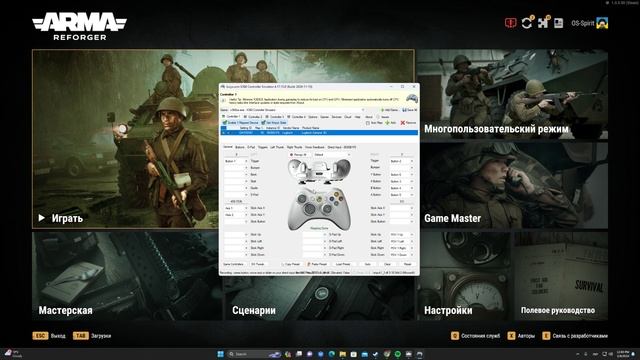Expand the left Stick Axis X dropdown
The image size is (640, 360).
[246, 208]
